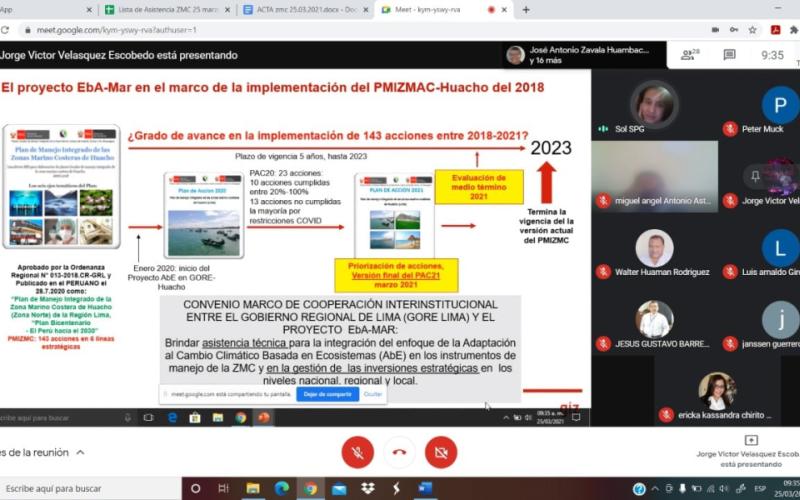
Task: Click Ocultar on sharing notification
Action: pos(373,394)
